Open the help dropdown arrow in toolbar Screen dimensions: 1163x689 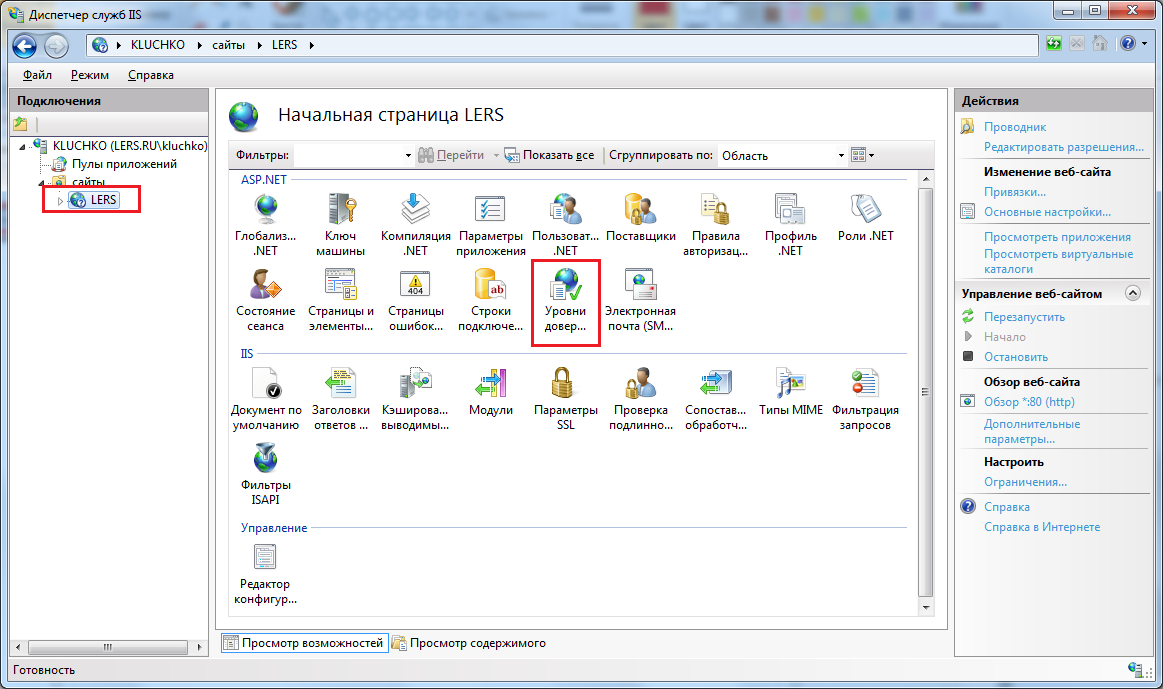[x=1144, y=44]
